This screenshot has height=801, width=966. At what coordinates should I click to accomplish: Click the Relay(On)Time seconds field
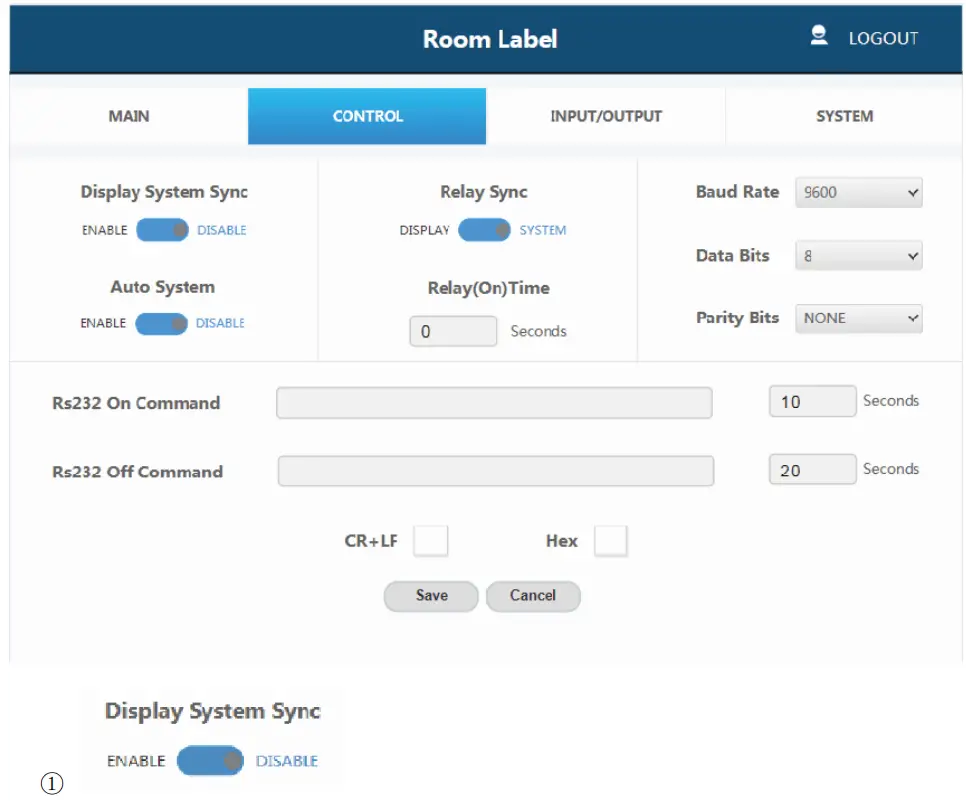(453, 332)
